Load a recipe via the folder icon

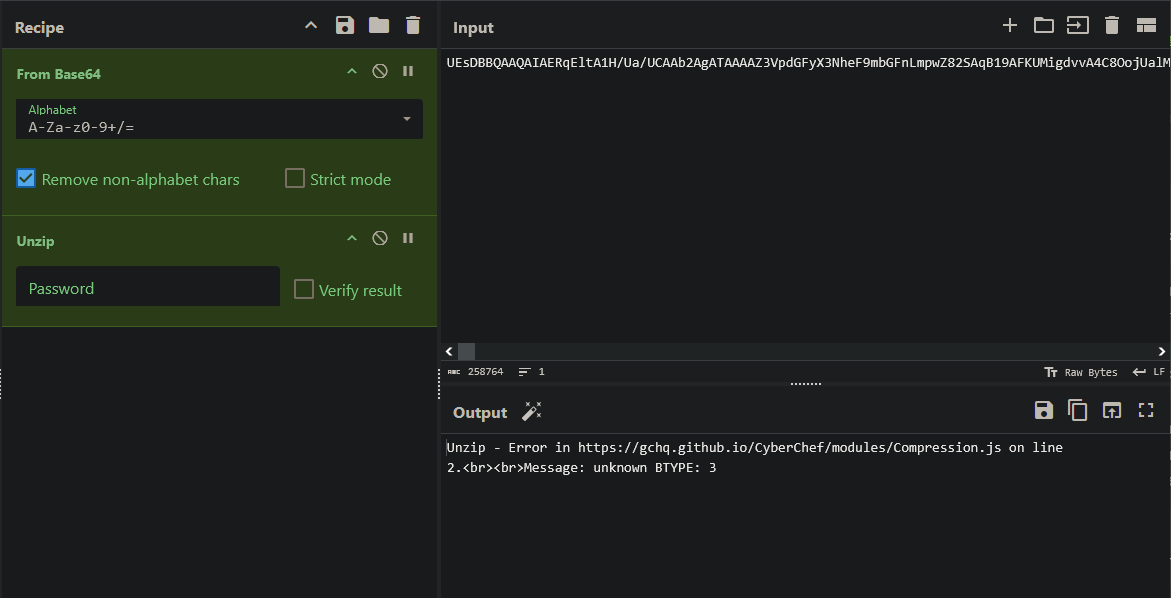pyautogui.click(x=379, y=26)
